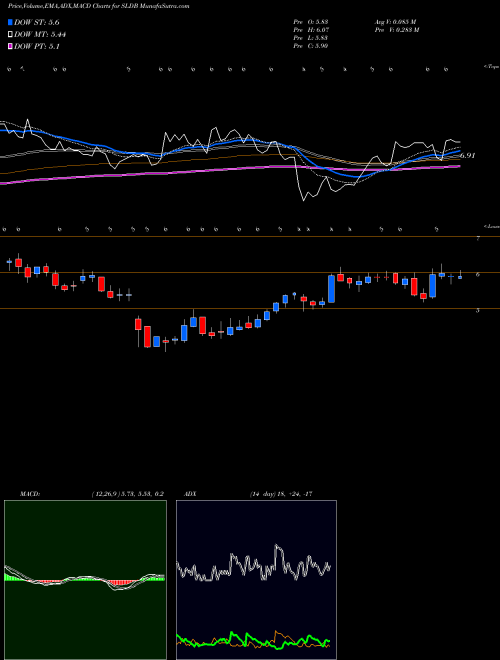Open the green MACD histogram chart panel
500x660 pixels.
point(85,580)
